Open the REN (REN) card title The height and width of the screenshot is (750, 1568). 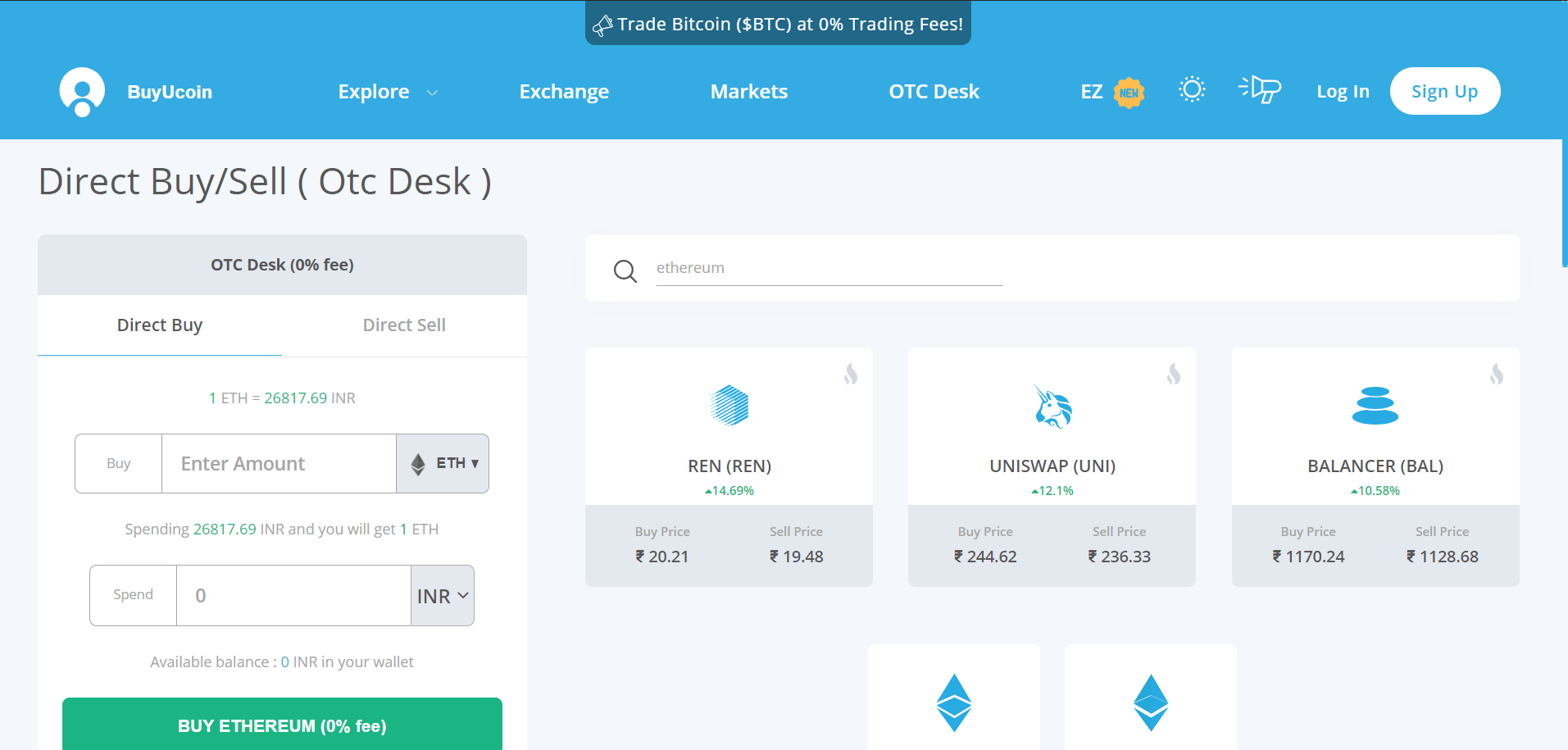(729, 466)
